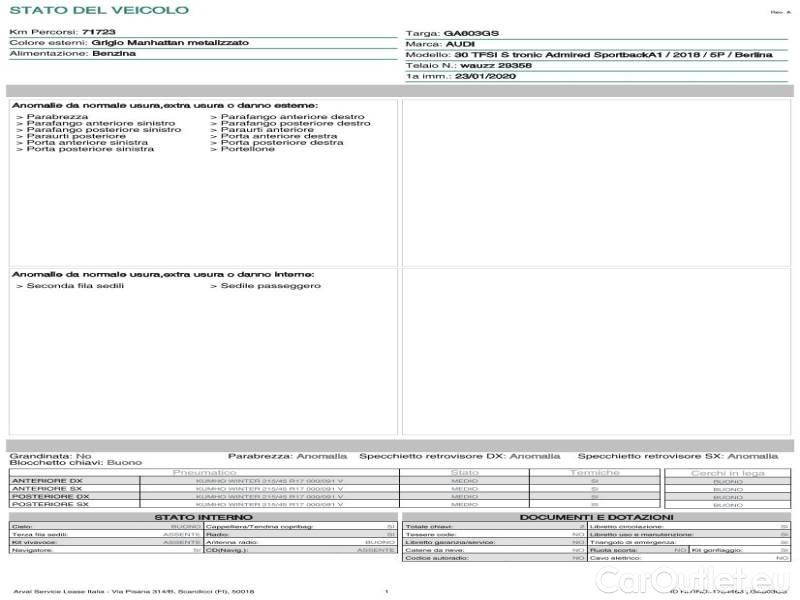Click the 'STATO INTERNO' section heading
Viewport: 800px width, 600px height.
pyautogui.click(x=203, y=517)
